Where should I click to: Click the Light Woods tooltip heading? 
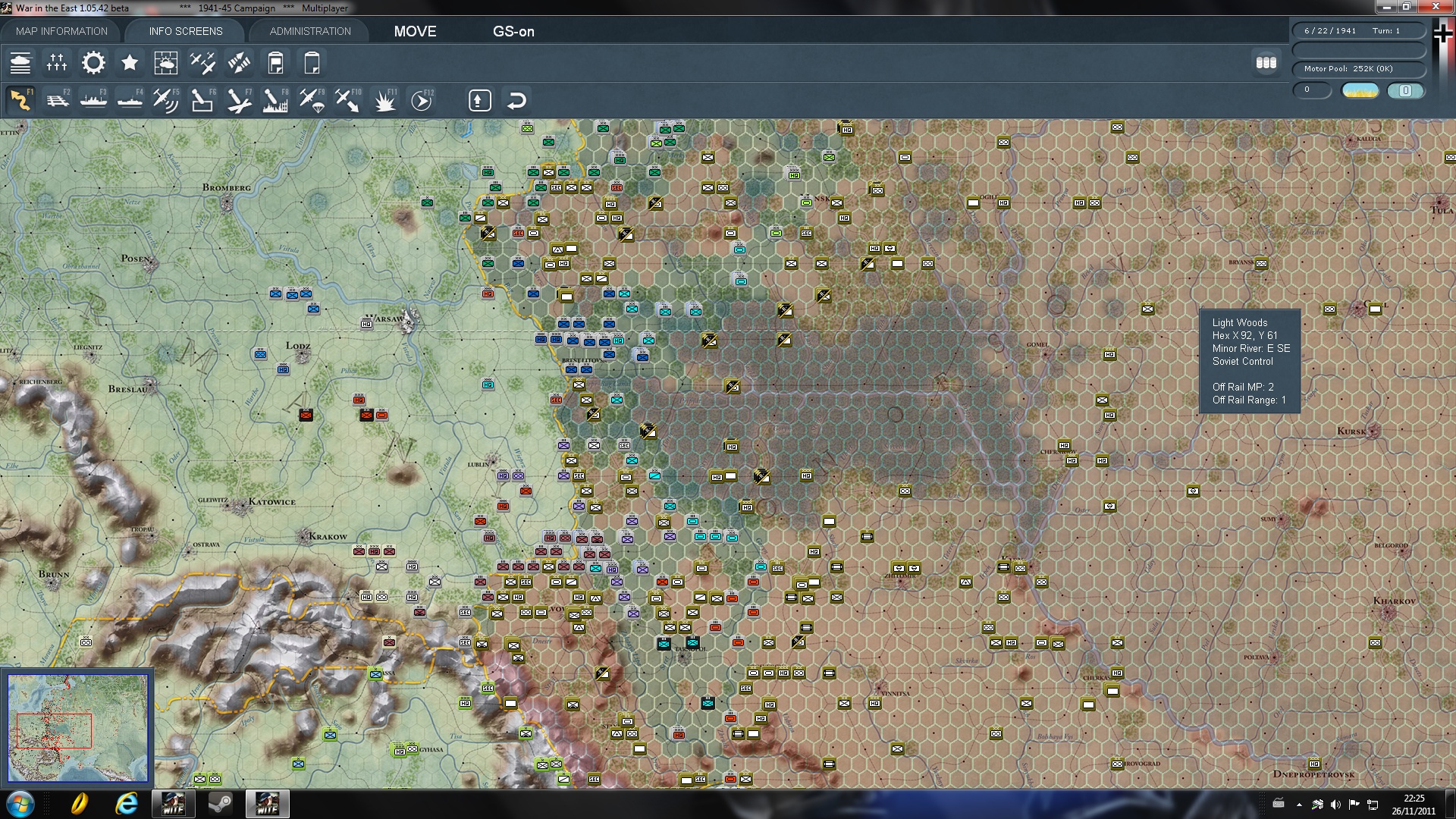1239,323
